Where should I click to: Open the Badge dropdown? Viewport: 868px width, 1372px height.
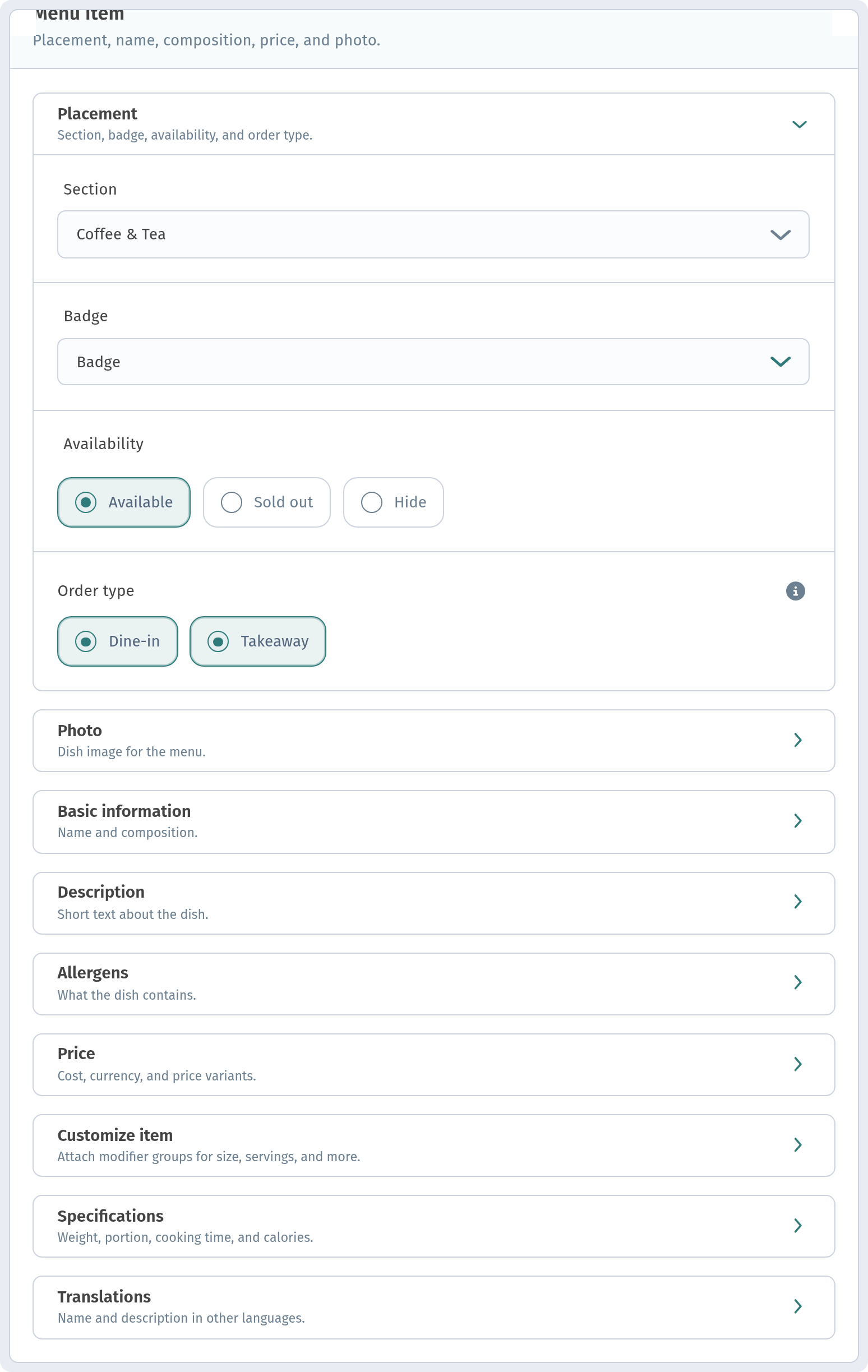[x=433, y=362]
